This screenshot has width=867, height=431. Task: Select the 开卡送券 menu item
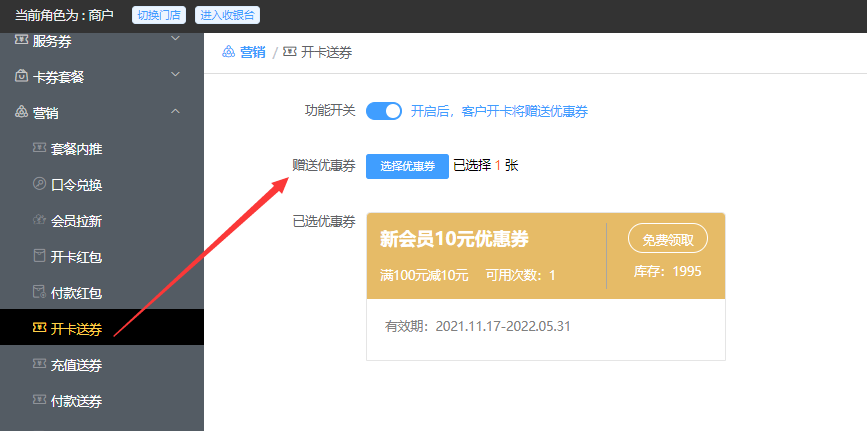coord(102,327)
